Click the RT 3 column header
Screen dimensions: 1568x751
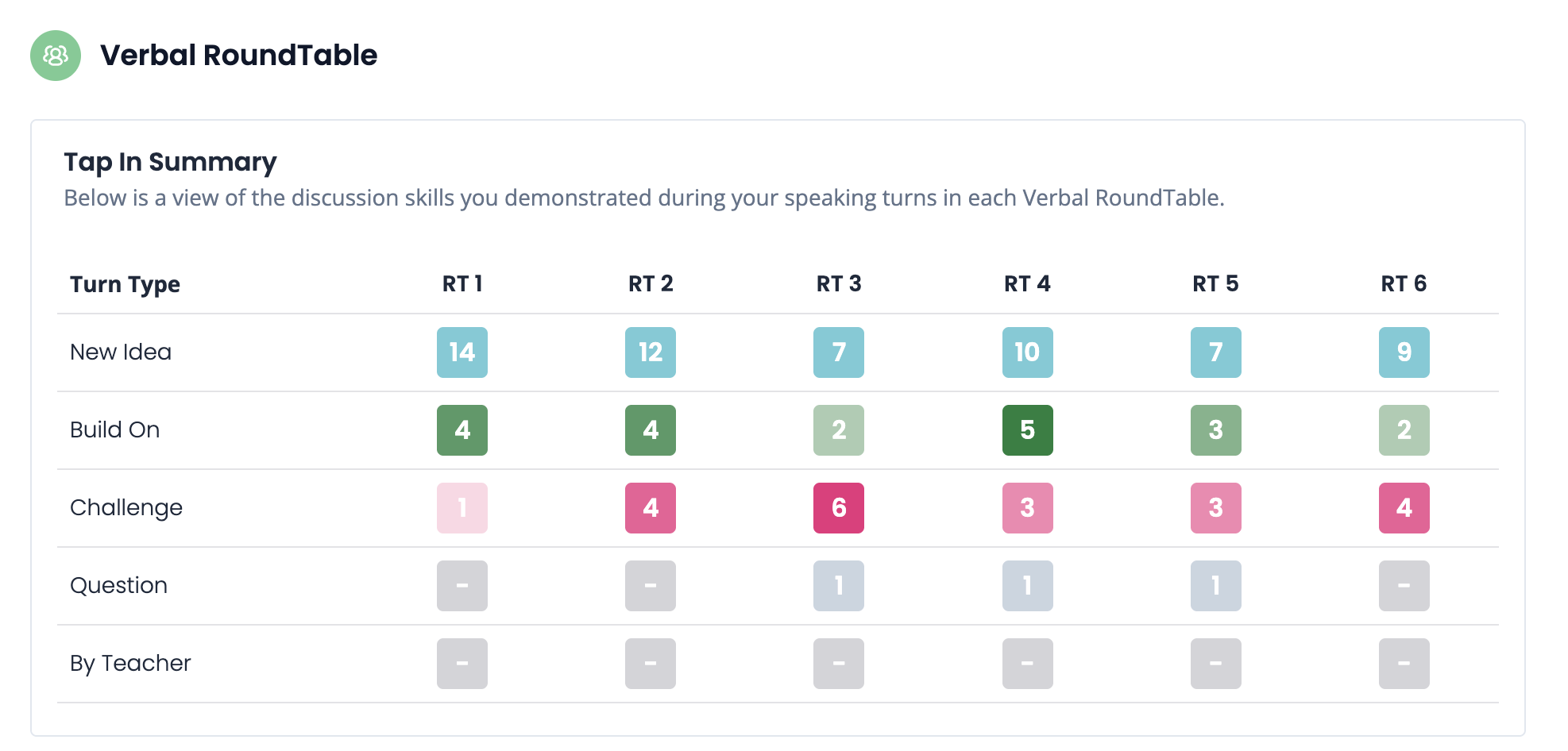838,283
